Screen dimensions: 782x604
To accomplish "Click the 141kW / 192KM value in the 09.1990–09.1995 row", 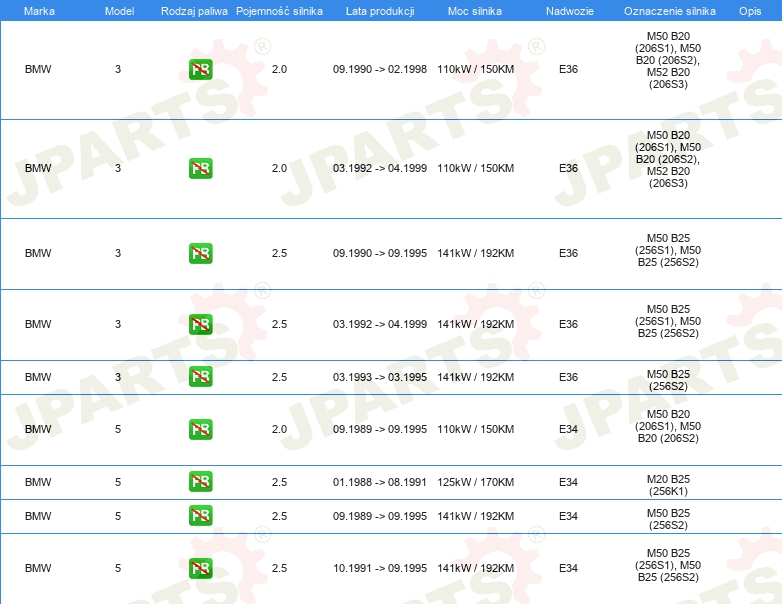I will (x=476, y=253).
